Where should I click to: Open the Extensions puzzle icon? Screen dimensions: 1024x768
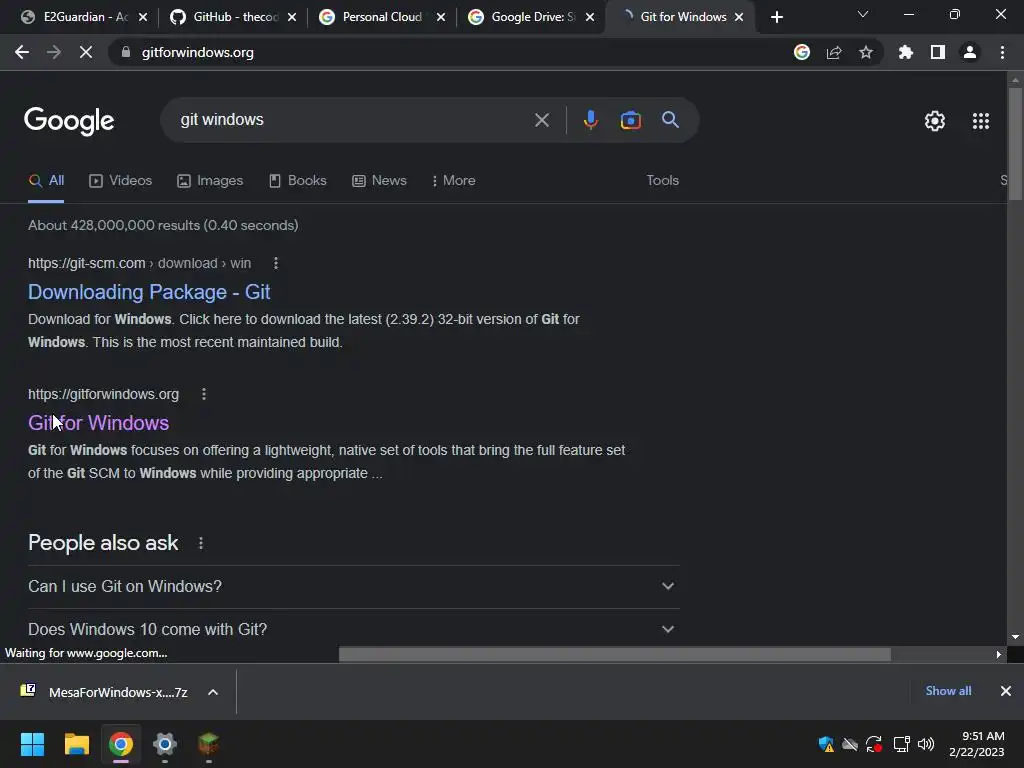906,52
